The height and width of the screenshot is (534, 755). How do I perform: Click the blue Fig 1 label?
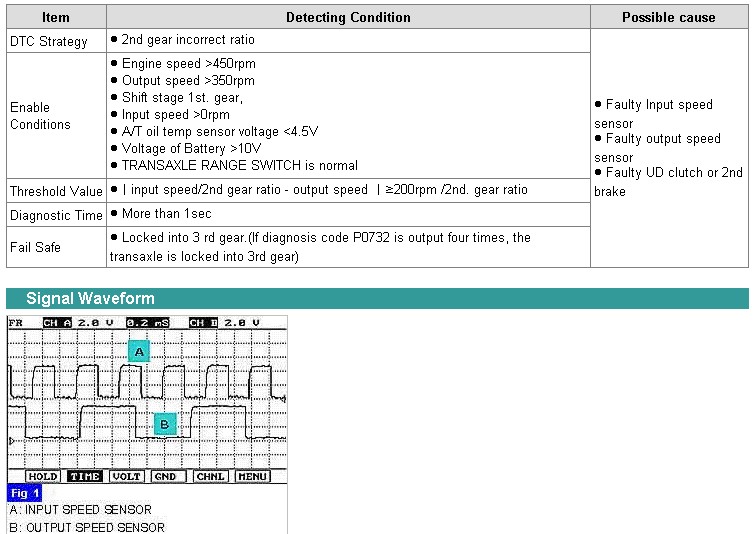(x=25, y=493)
